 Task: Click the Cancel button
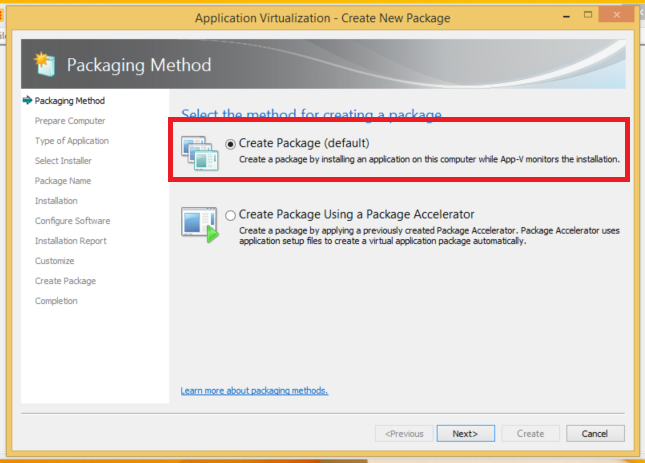pyautogui.click(x=595, y=433)
